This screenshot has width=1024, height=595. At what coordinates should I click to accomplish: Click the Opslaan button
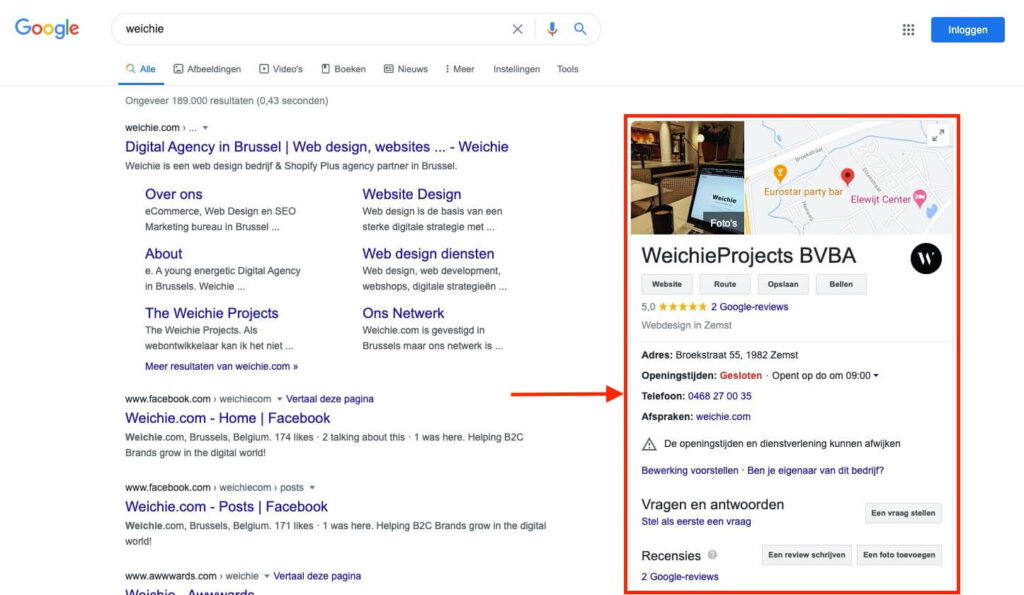pyautogui.click(x=782, y=284)
